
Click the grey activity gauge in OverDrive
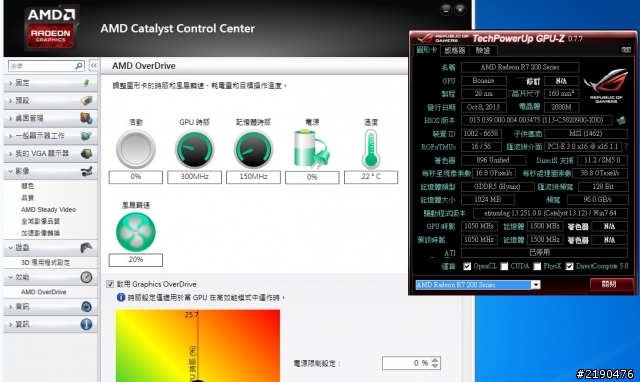136,149
